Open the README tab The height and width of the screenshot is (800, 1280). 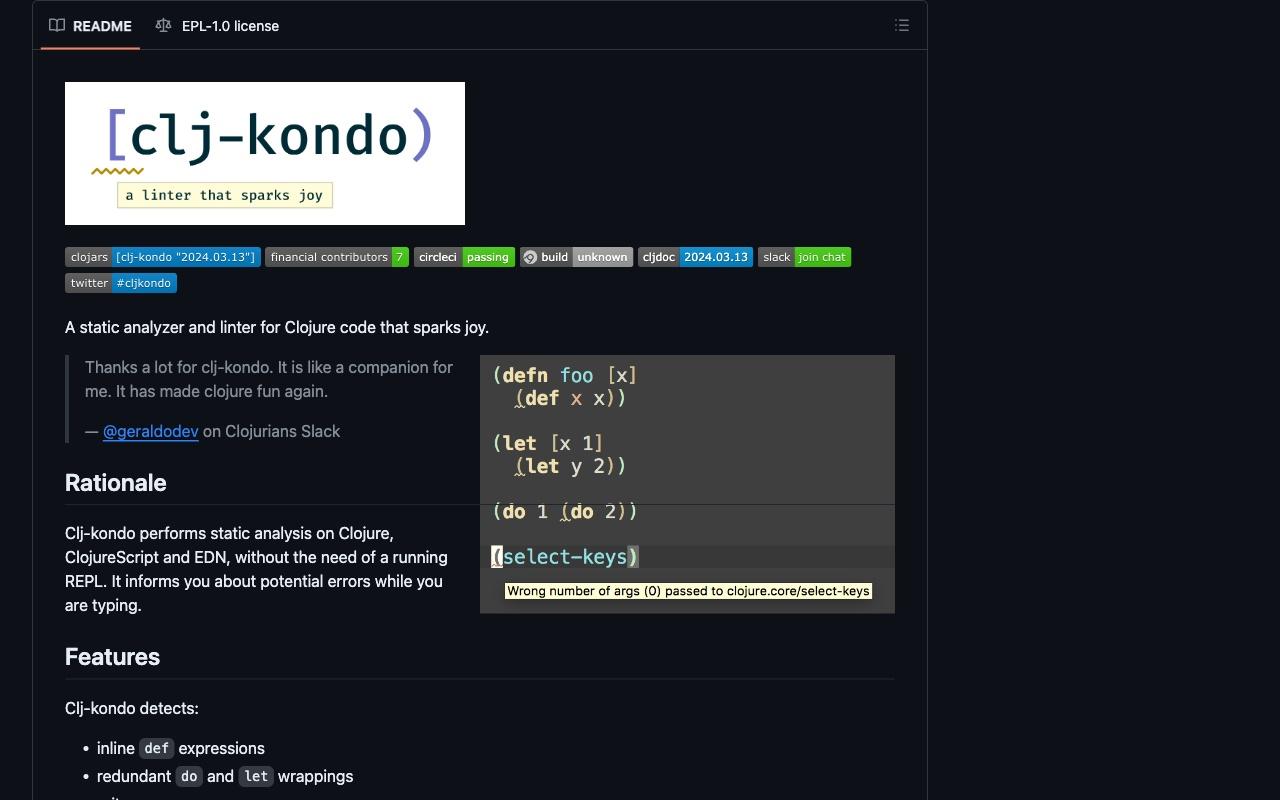90,26
